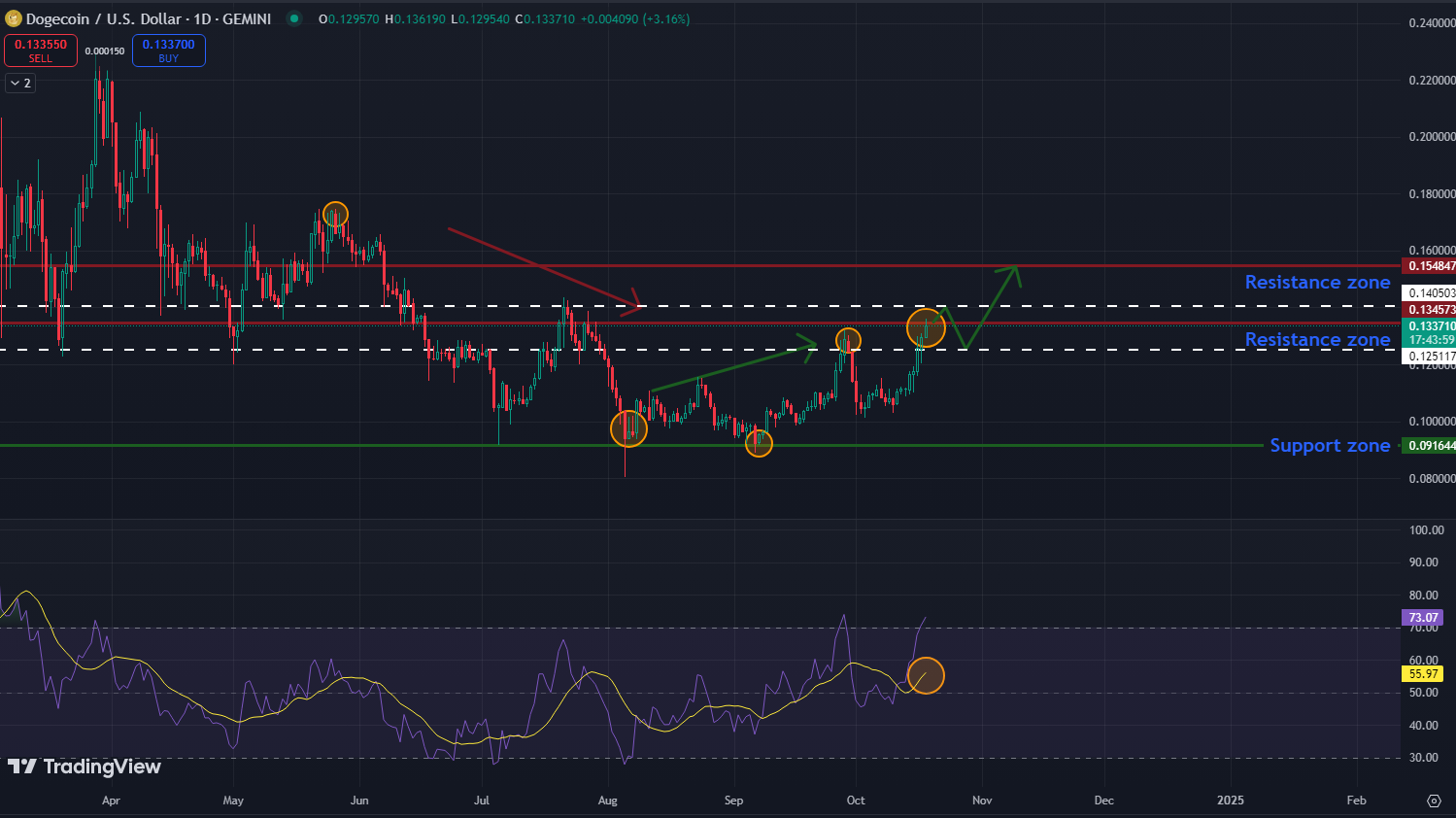
Task: Click the 0.220000 price axis tick
Action: click(1432, 80)
